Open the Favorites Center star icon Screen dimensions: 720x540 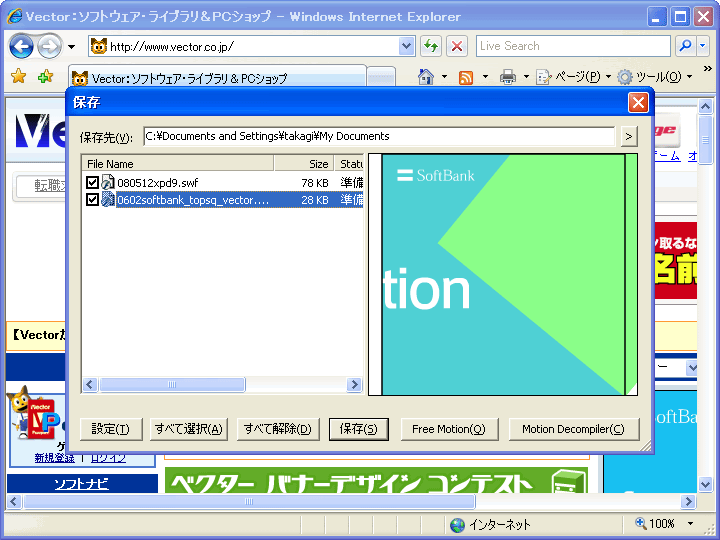(19, 77)
